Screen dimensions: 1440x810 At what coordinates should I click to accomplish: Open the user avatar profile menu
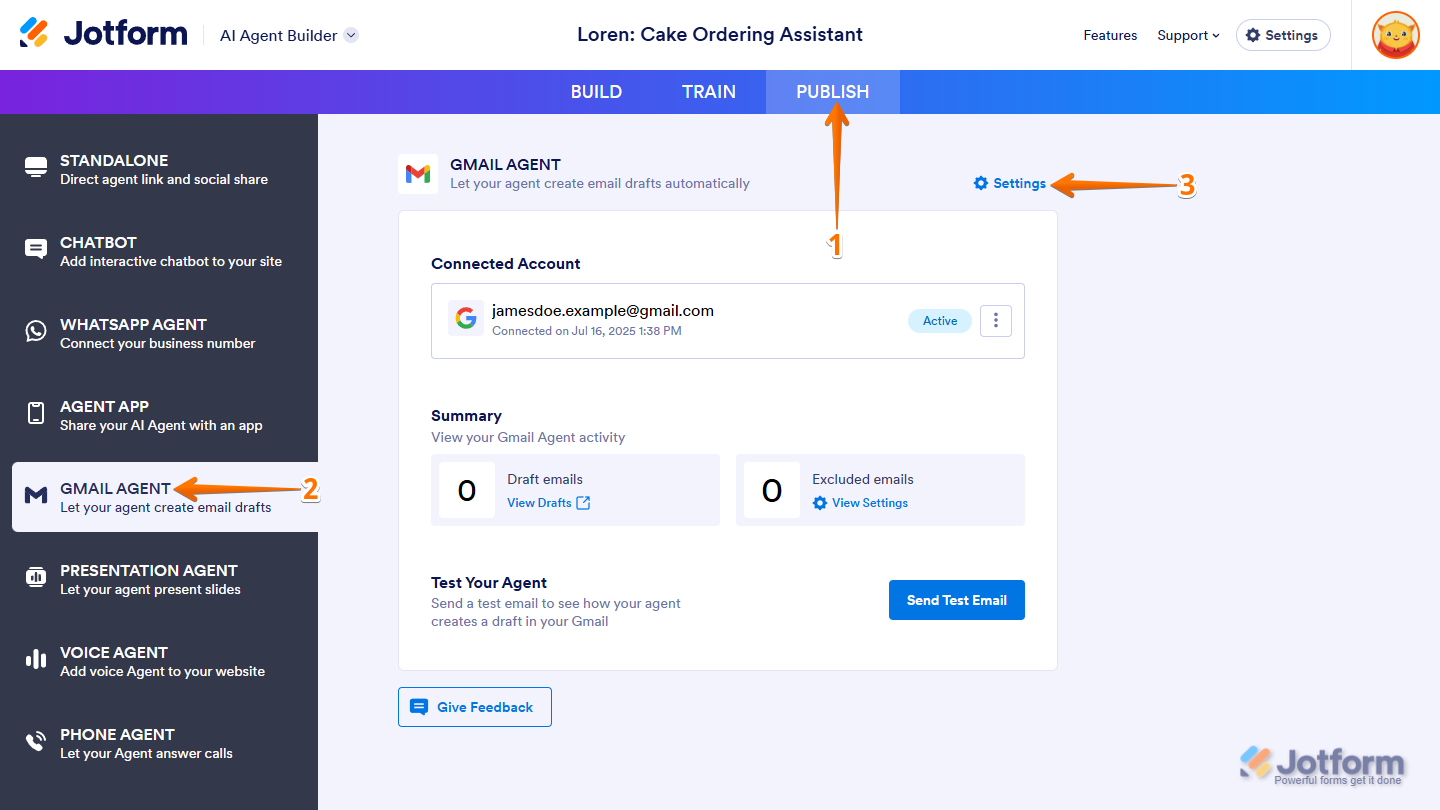(x=1395, y=35)
